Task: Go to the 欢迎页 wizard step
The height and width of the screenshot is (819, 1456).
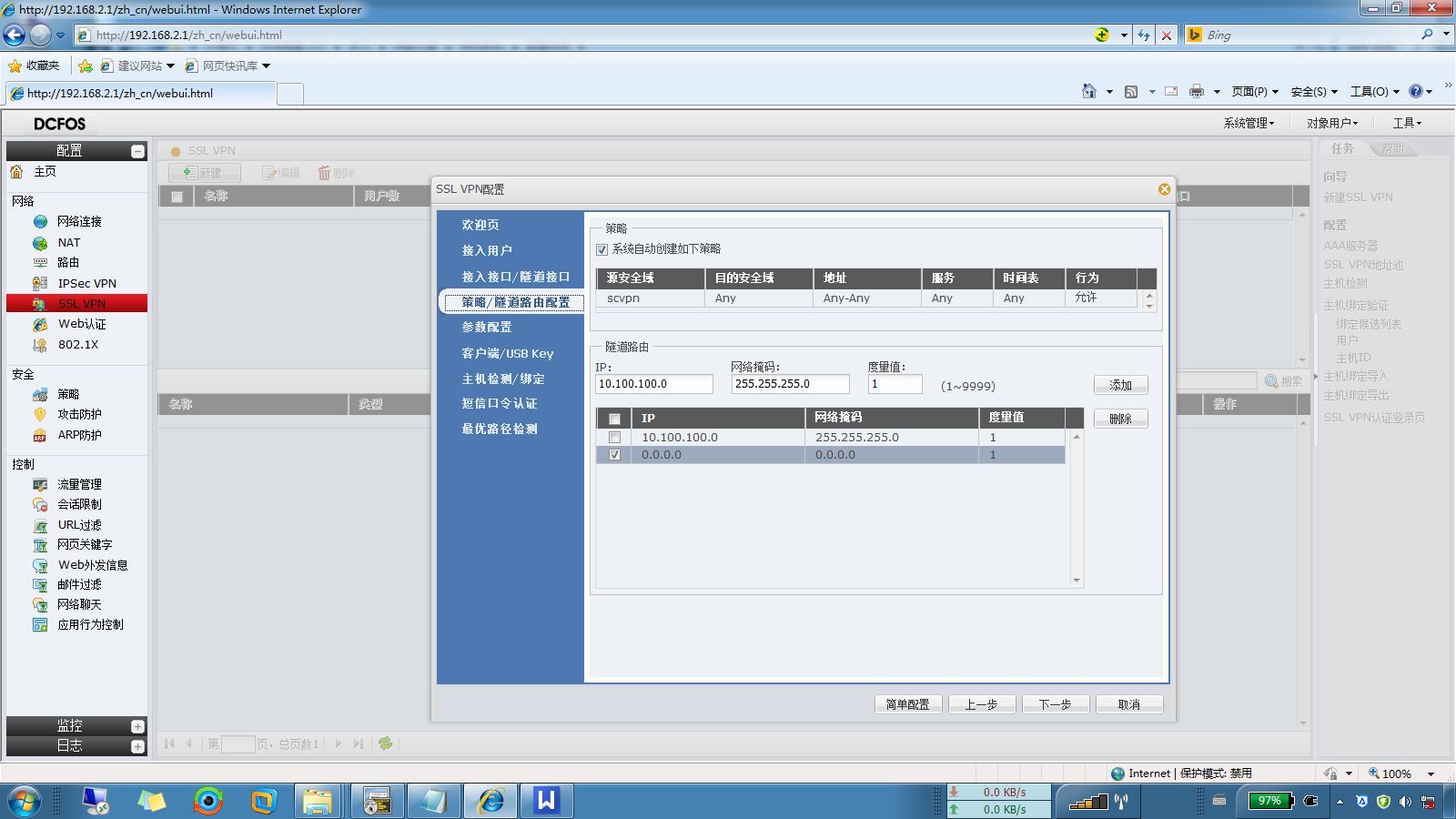Action: [480, 225]
